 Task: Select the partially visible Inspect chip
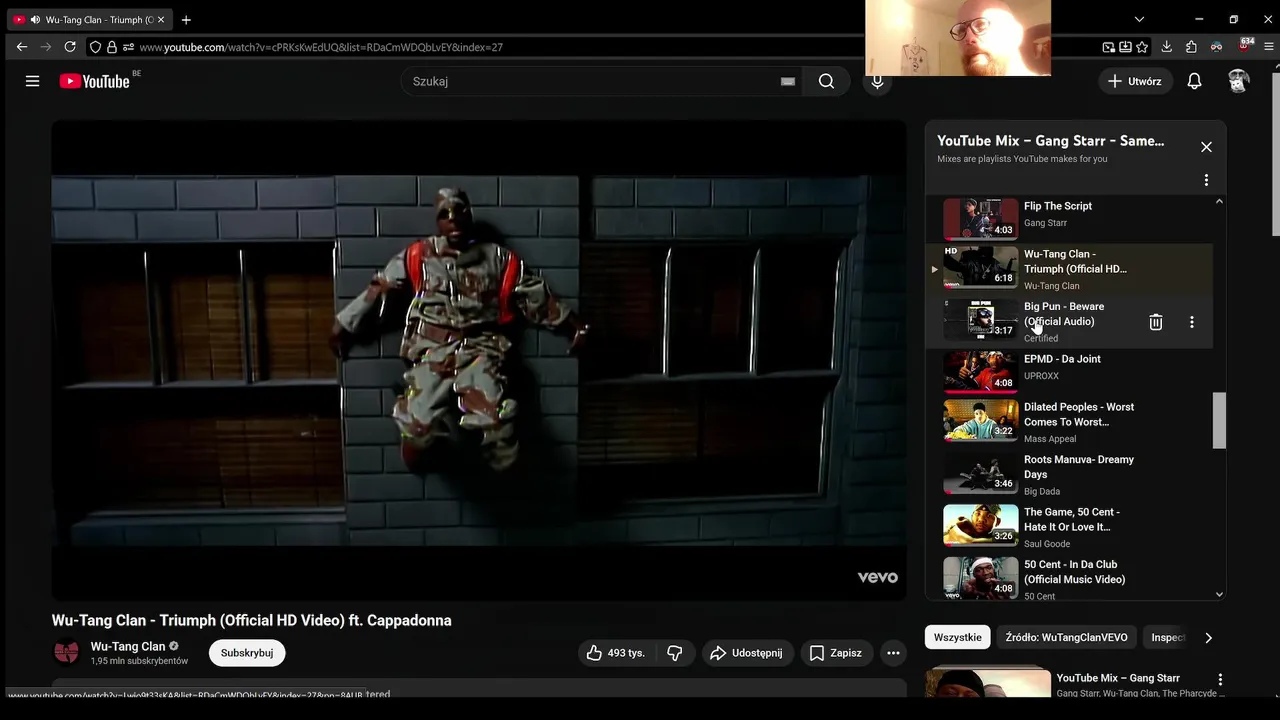(1166, 637)
